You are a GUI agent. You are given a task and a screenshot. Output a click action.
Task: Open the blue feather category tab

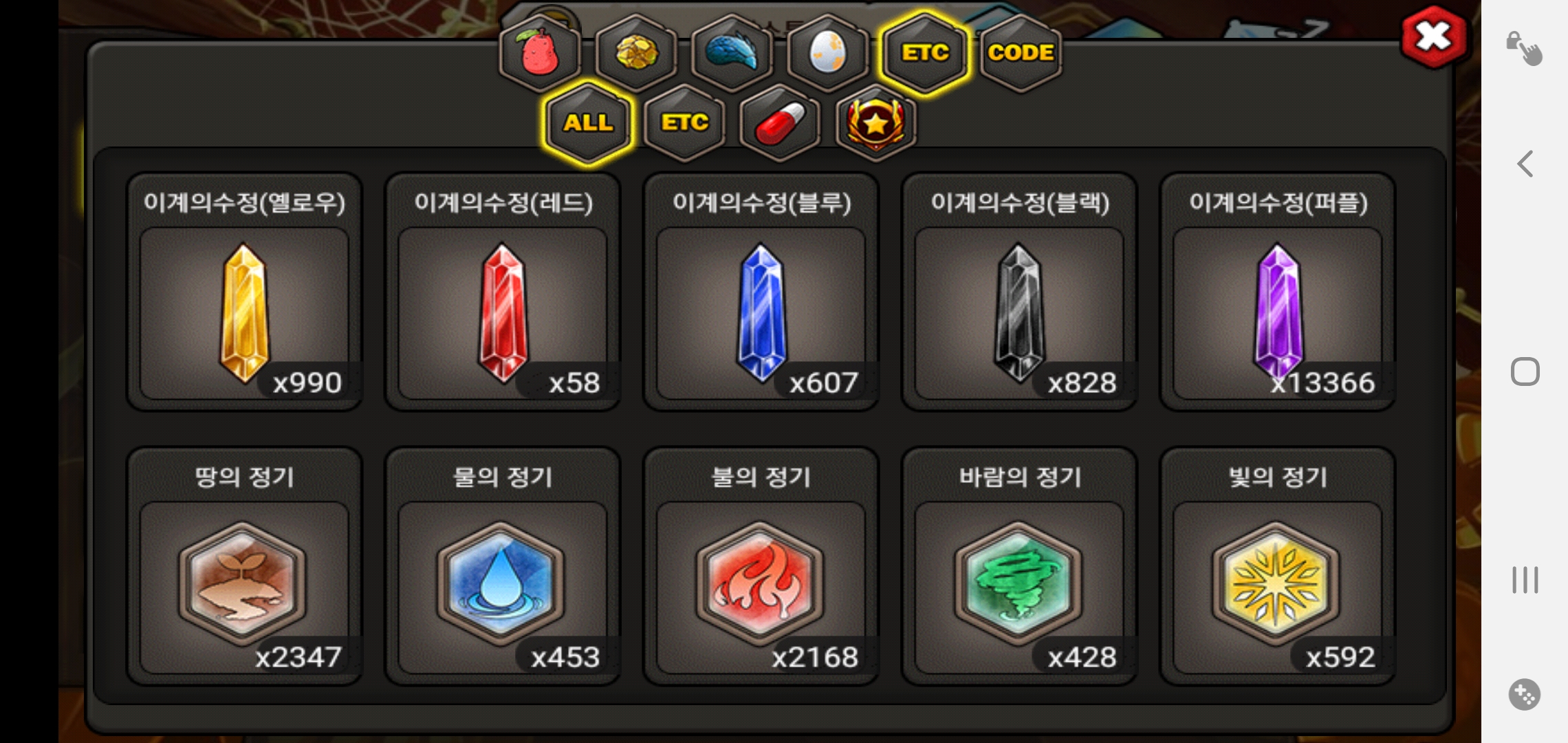pyautogui.click(x=732, y=52)
